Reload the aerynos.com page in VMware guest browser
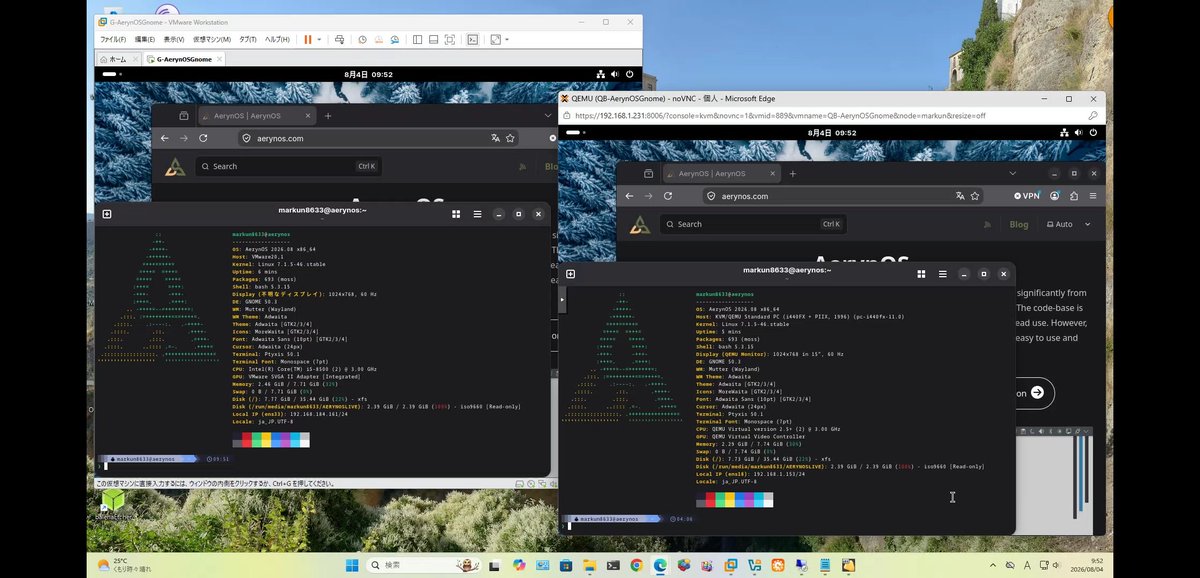This screenshot has height=578, width=1200. coord(203,138)
